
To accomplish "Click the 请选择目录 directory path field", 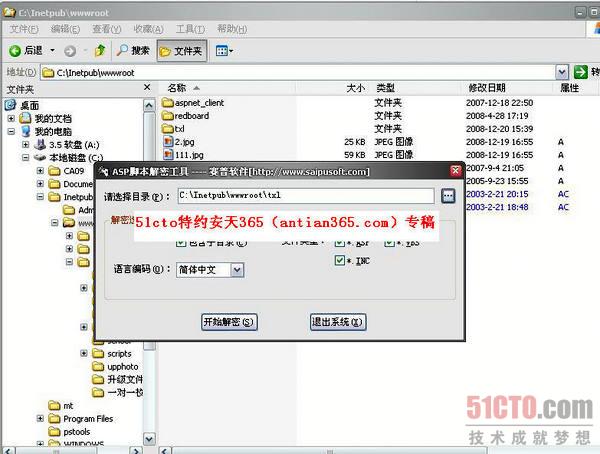I will click(306, 196).
